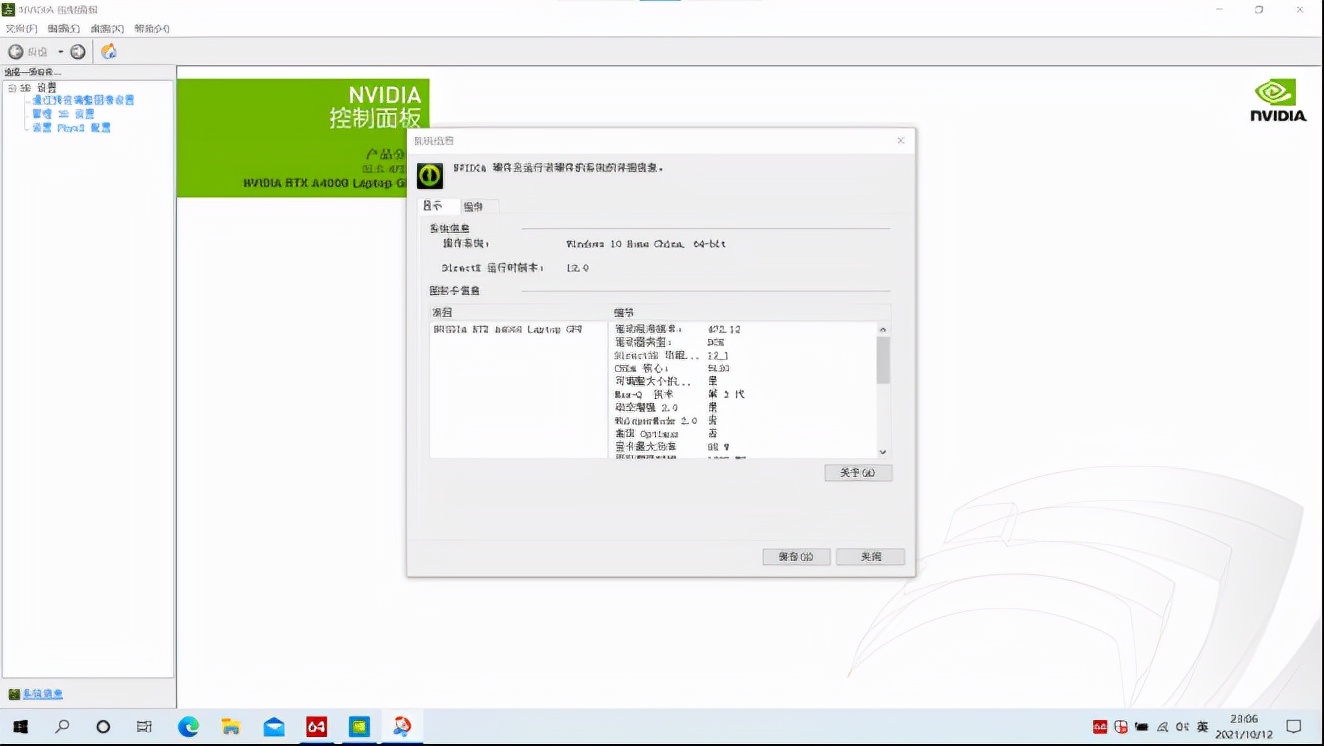The image size is (1324, 746).
Task: Open the 设置 PhysX 配置 task link
Action: [71, 128]
